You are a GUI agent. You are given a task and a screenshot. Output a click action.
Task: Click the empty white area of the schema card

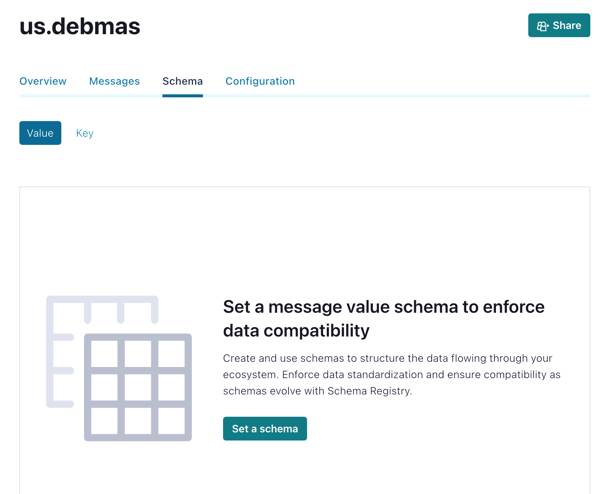(x=305, y=237)
